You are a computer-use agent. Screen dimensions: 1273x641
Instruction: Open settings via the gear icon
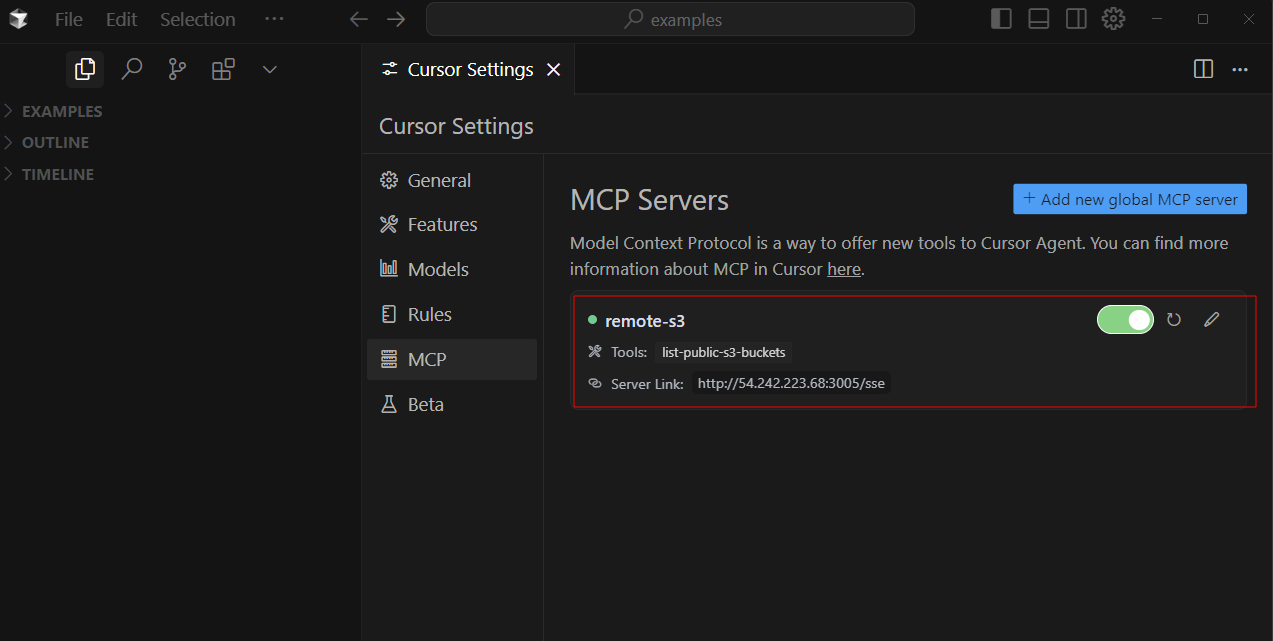(1113, 19)
